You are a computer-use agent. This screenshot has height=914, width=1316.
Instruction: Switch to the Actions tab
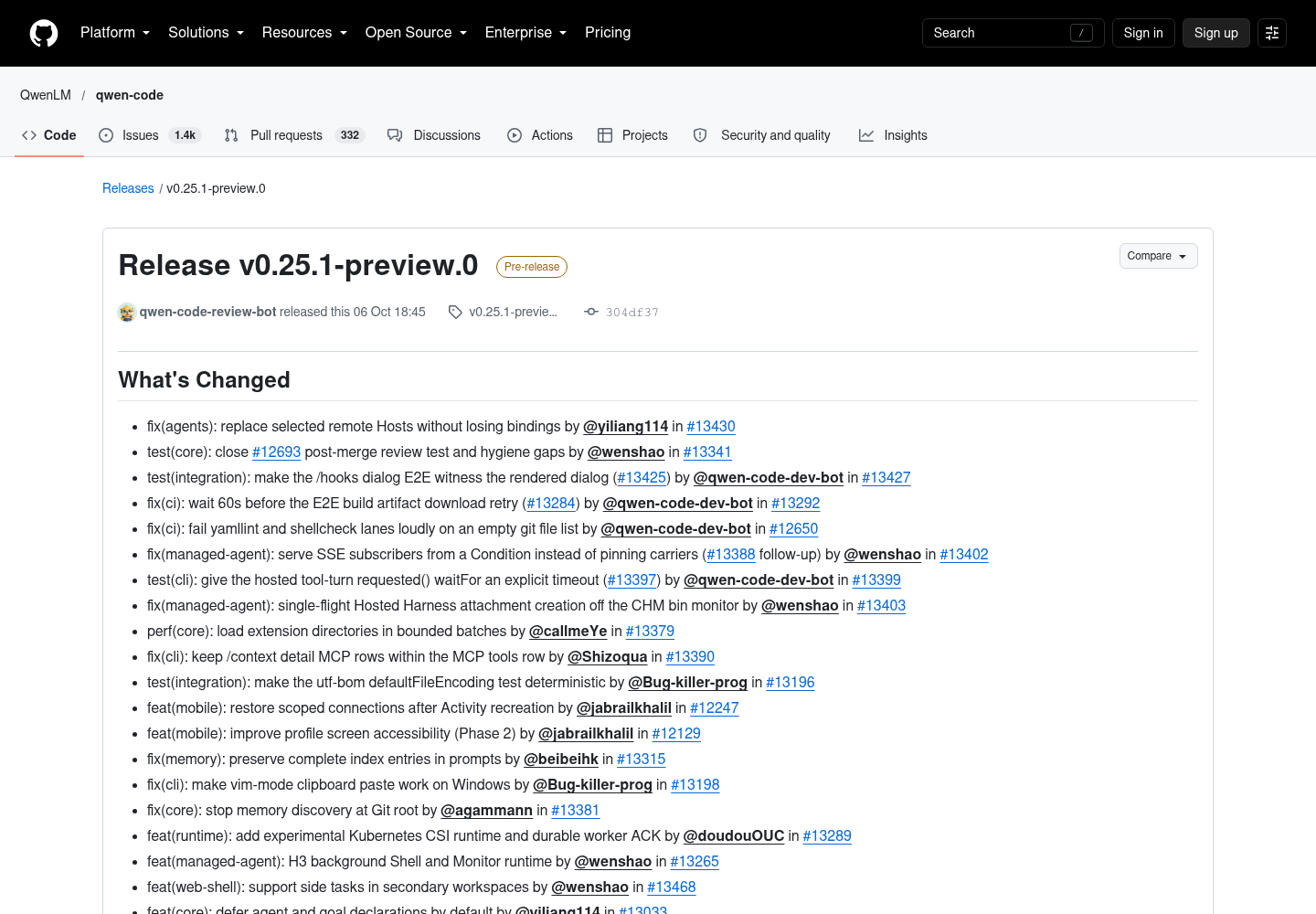point(540,135)
